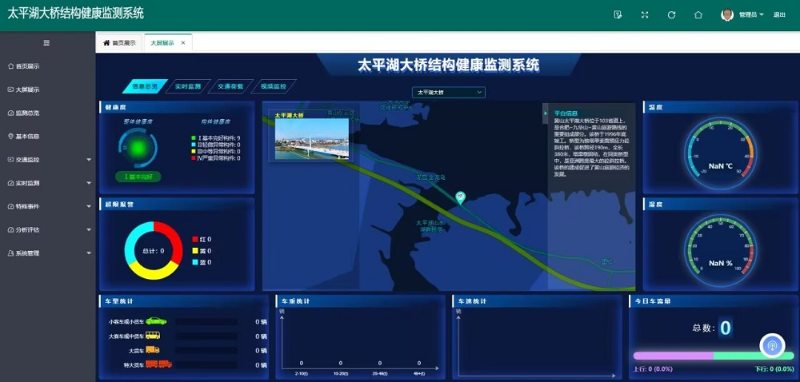Switch to the 首页展示 page tab
Screen dimensions: 800x382
coord(120,43)
